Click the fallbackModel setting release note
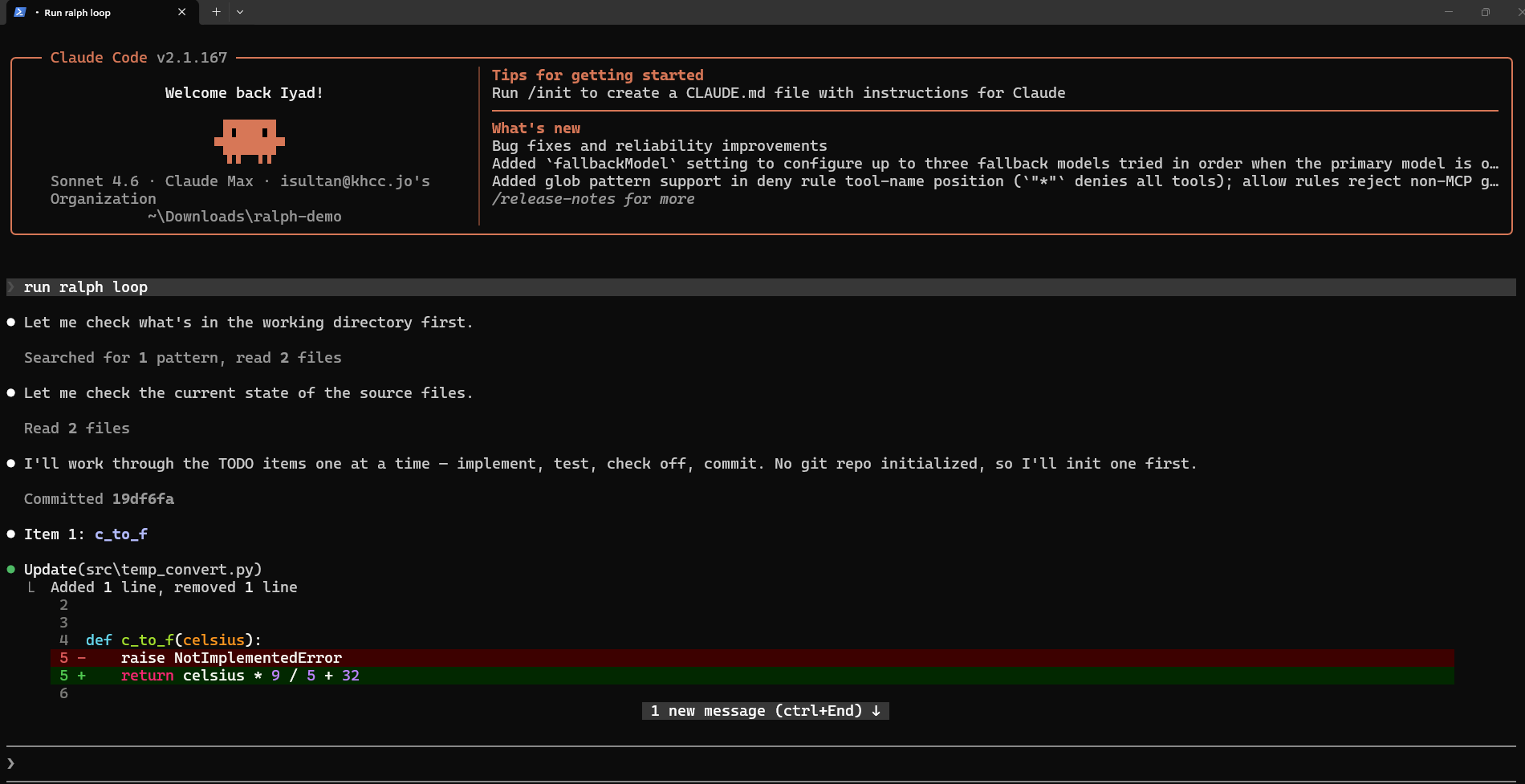 [995, 164]
